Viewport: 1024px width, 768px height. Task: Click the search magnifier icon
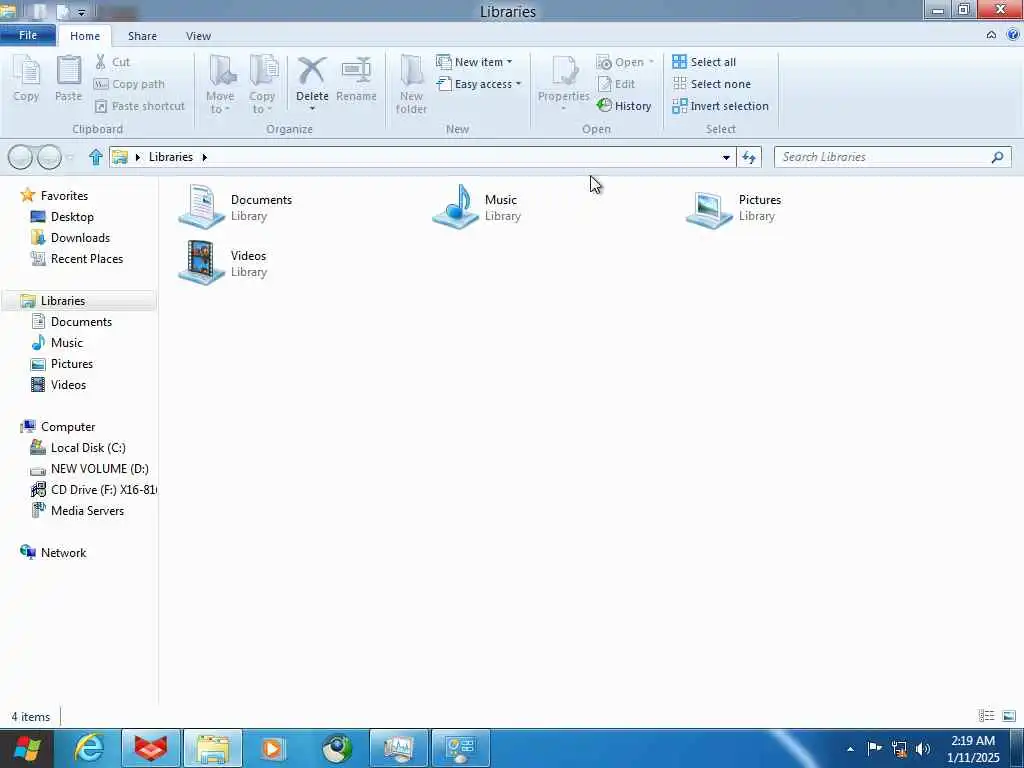[997, 157]
